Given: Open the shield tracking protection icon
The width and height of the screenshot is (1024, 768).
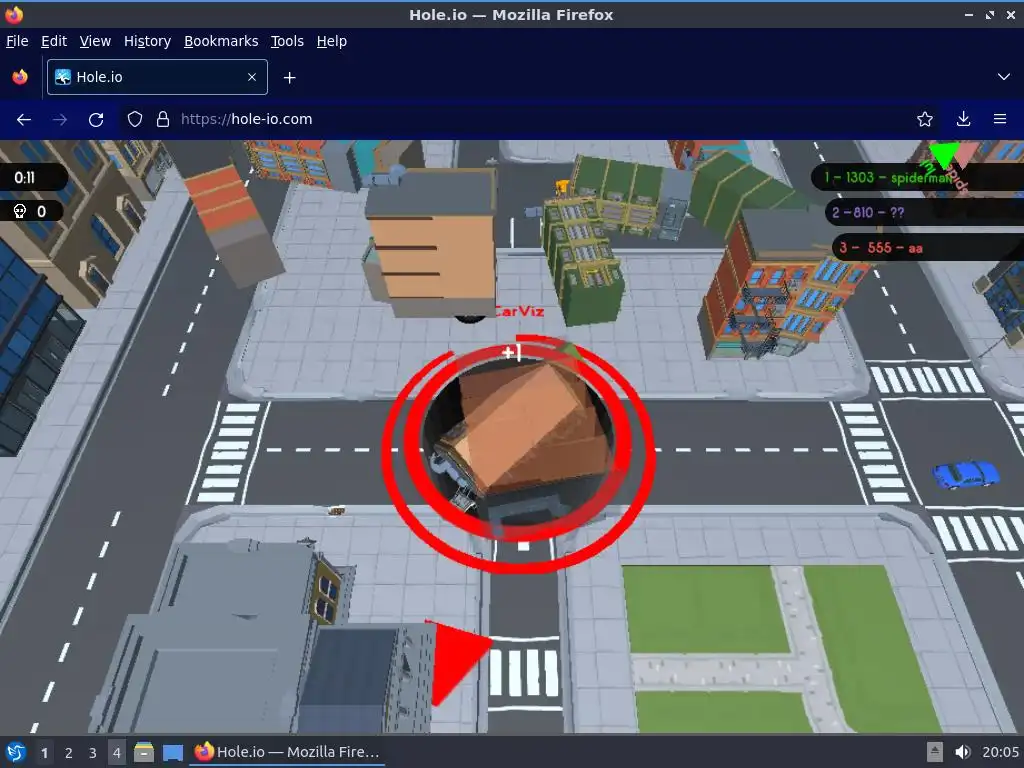Looking at the screenshot, I should [x=135, y=119].
